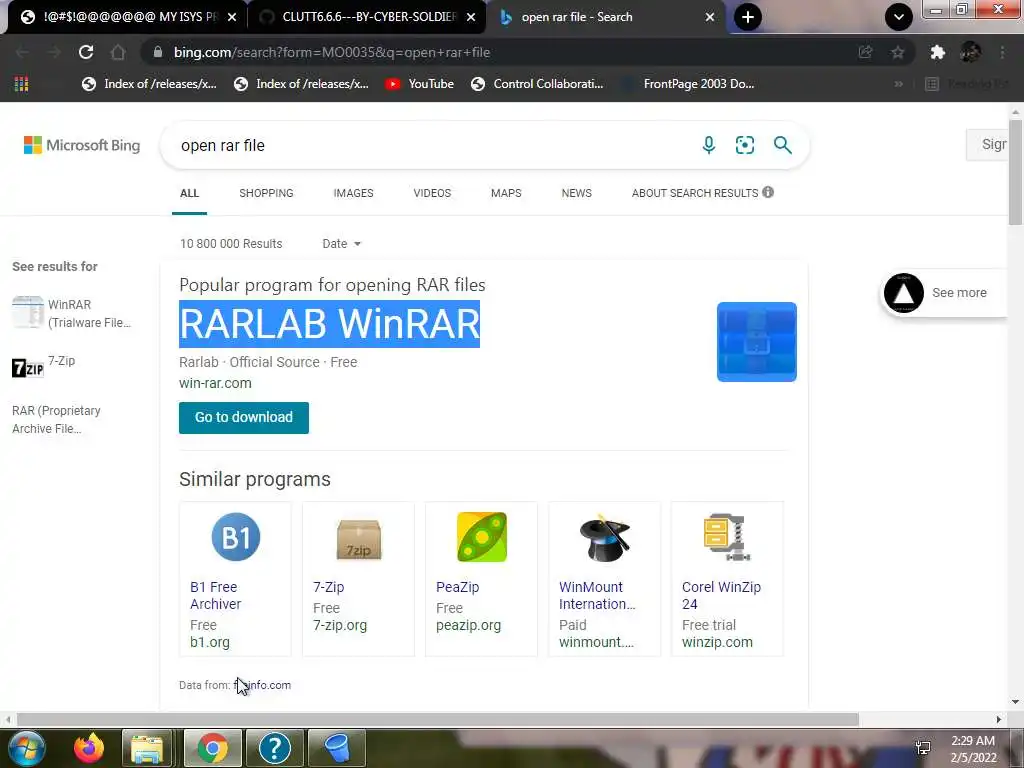Select the WinRAR icon in See results for
Viewport: 1024px width, 768px height.
(28, 312)
